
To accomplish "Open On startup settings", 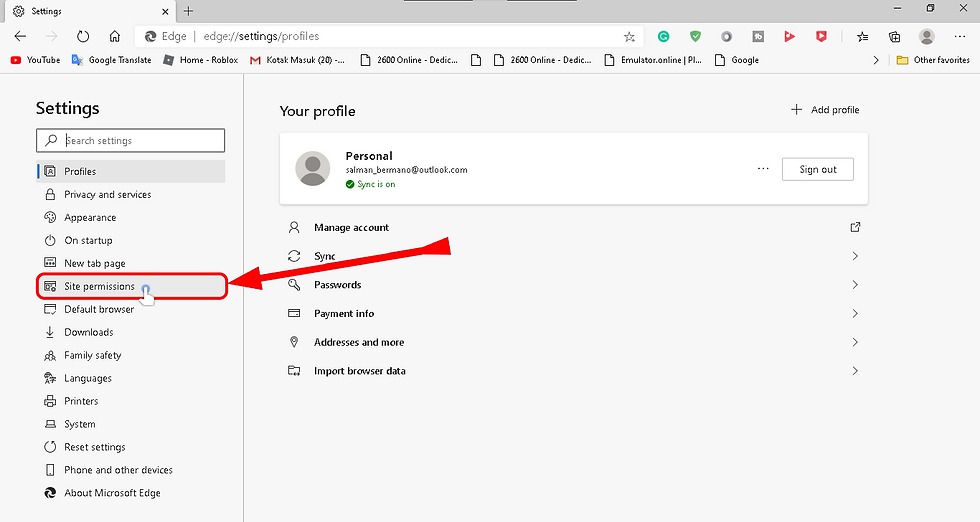I will (131, 240).
